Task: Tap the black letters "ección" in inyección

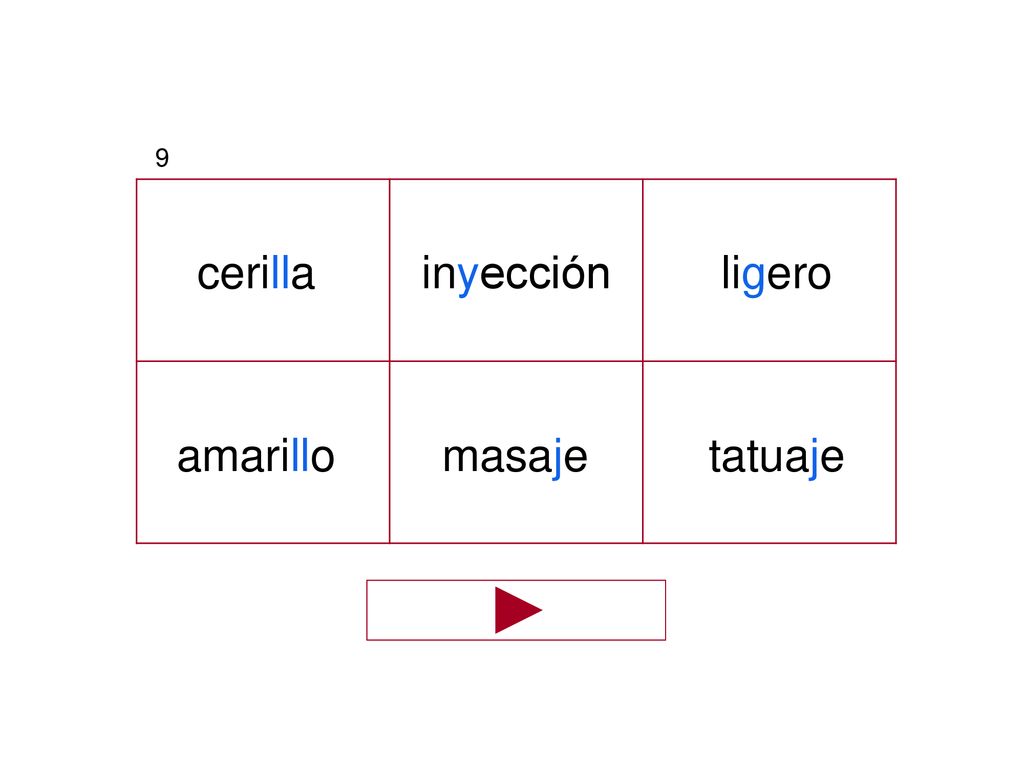Action: 545,272
